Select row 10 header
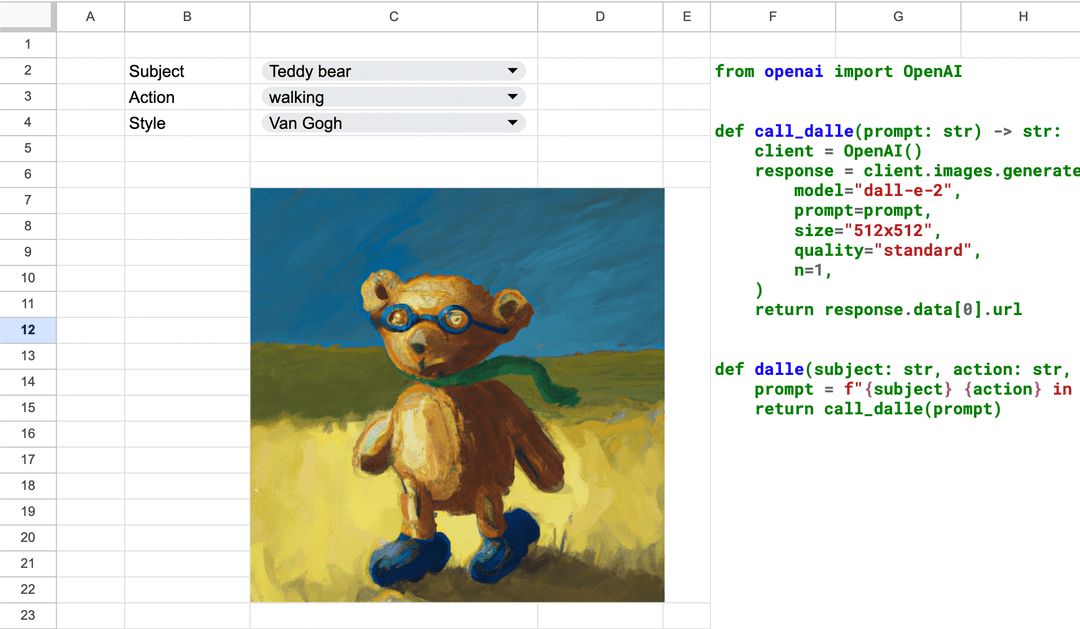The height and width of the screenshot is (629, 1080). [28, 278]
